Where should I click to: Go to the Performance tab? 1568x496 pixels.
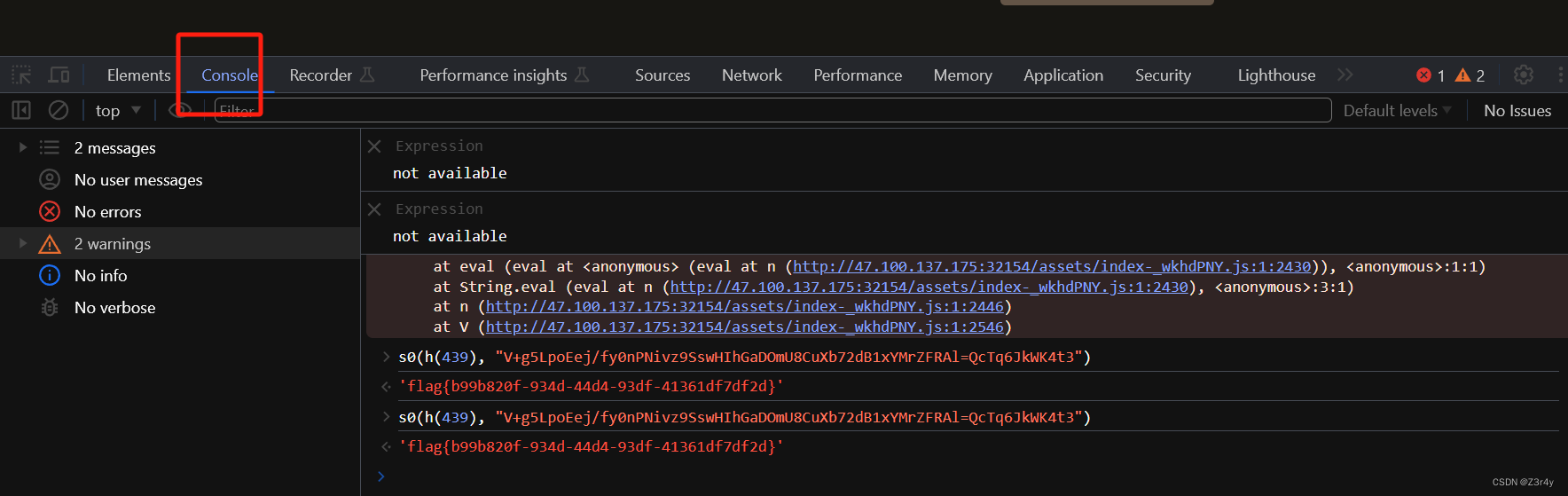(x=858, y=75)
